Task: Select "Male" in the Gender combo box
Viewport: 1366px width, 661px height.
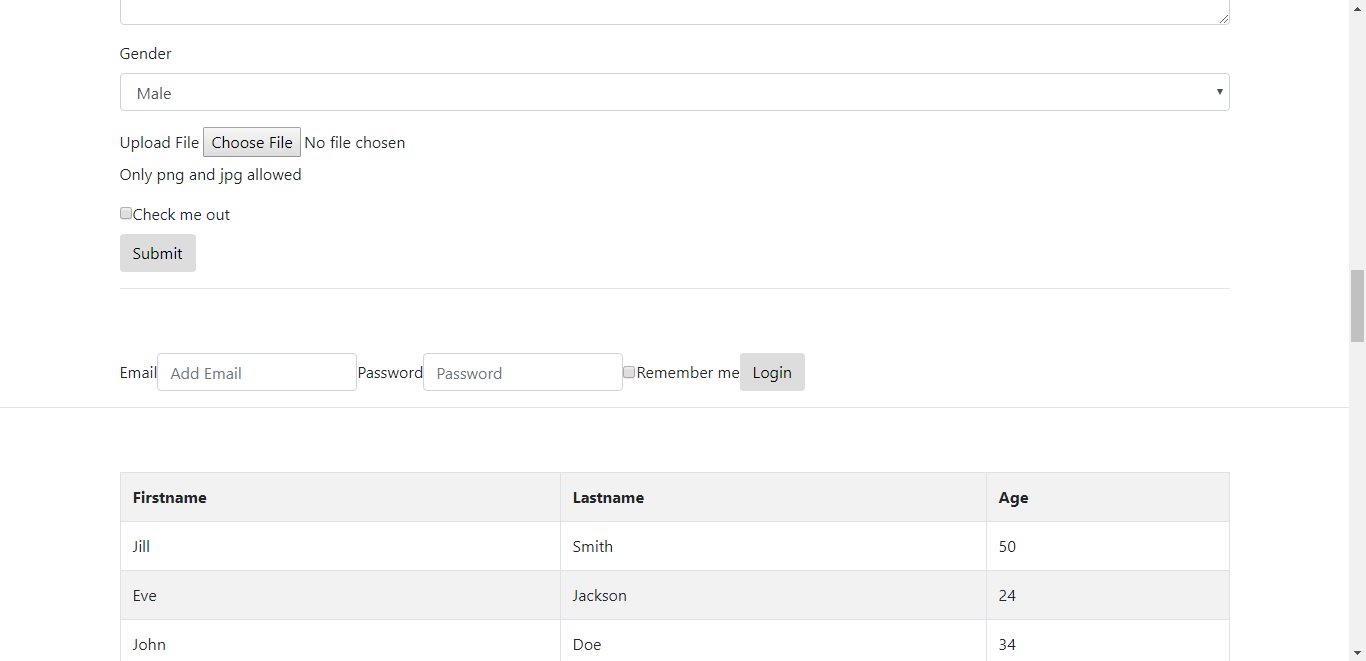Action: (x=674, y=91)
